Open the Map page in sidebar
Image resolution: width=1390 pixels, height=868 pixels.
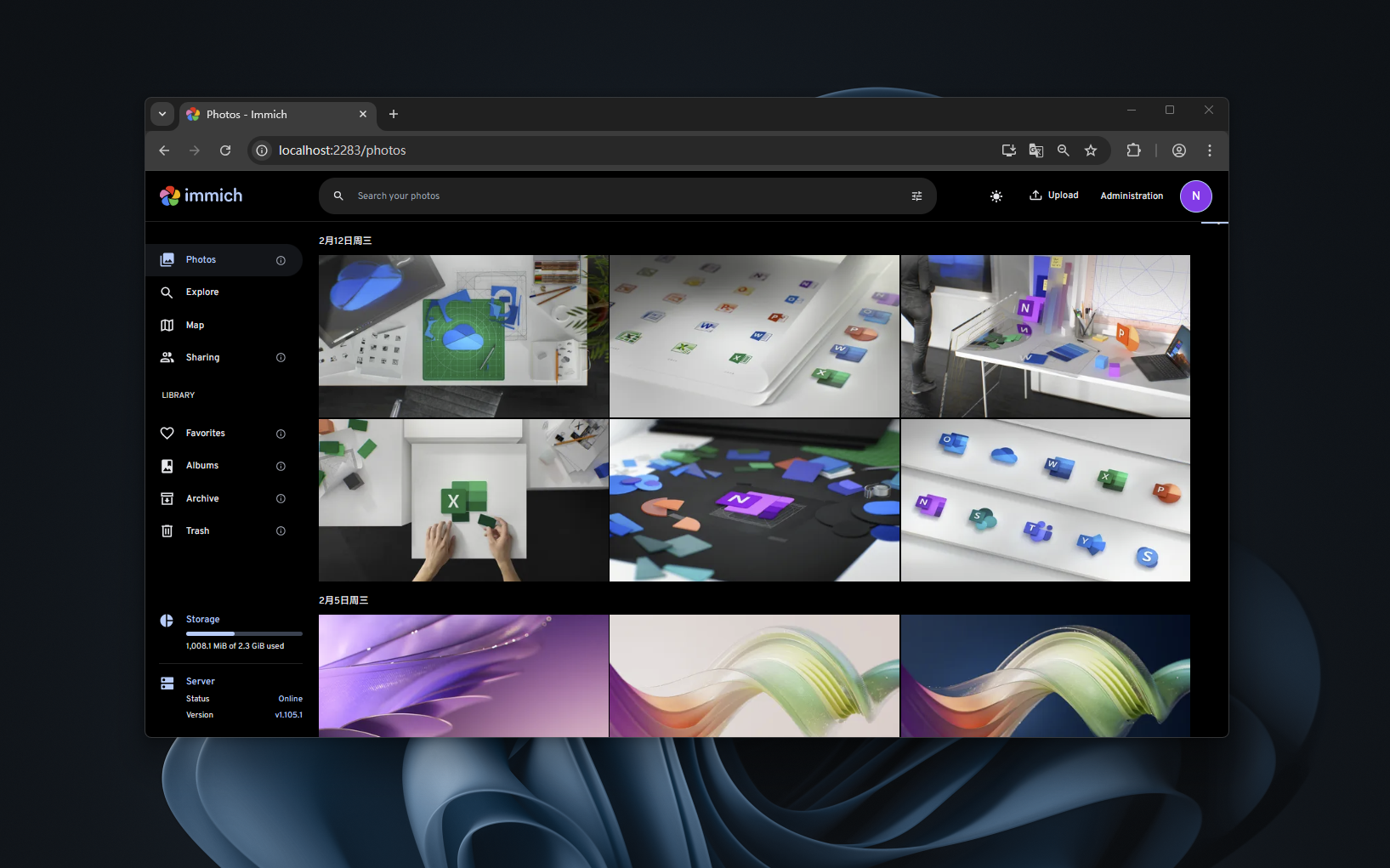(224, 326)
